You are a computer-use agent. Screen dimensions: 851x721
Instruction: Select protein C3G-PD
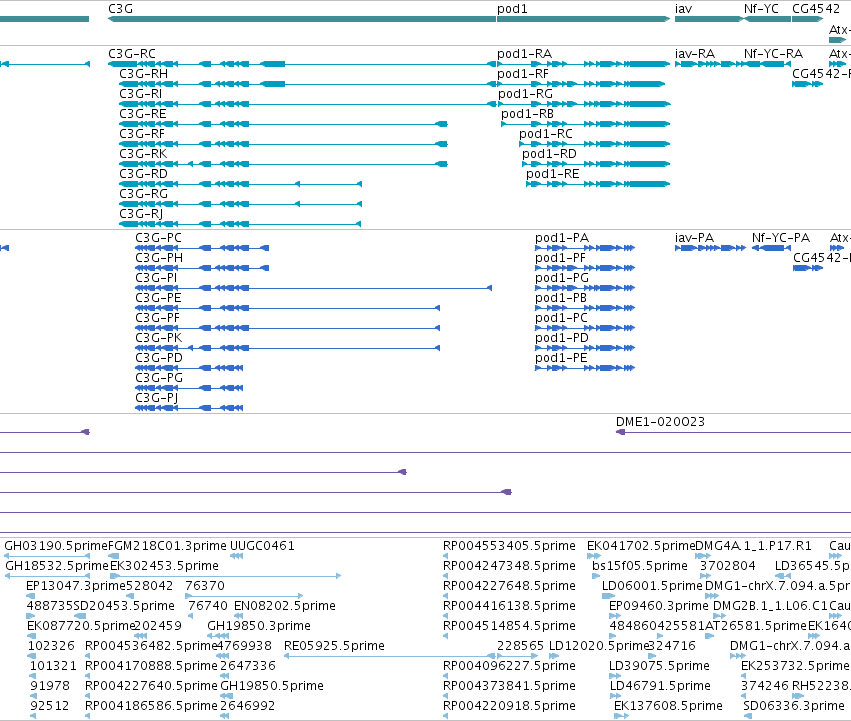(159, 358)
